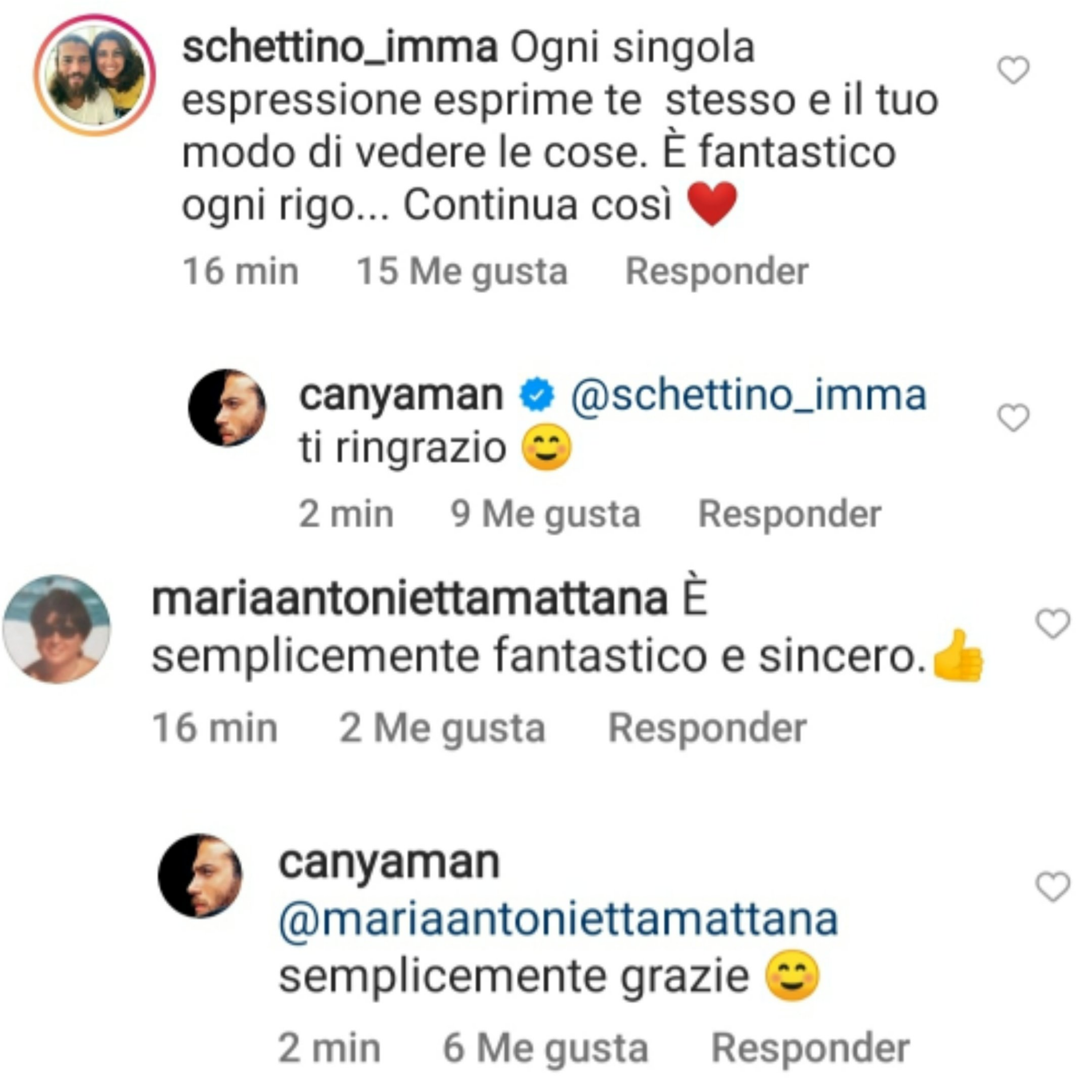Open the @schettino_imma mention link
The width and height of the screenshot is (1092, 1092).
pos(748,395)
